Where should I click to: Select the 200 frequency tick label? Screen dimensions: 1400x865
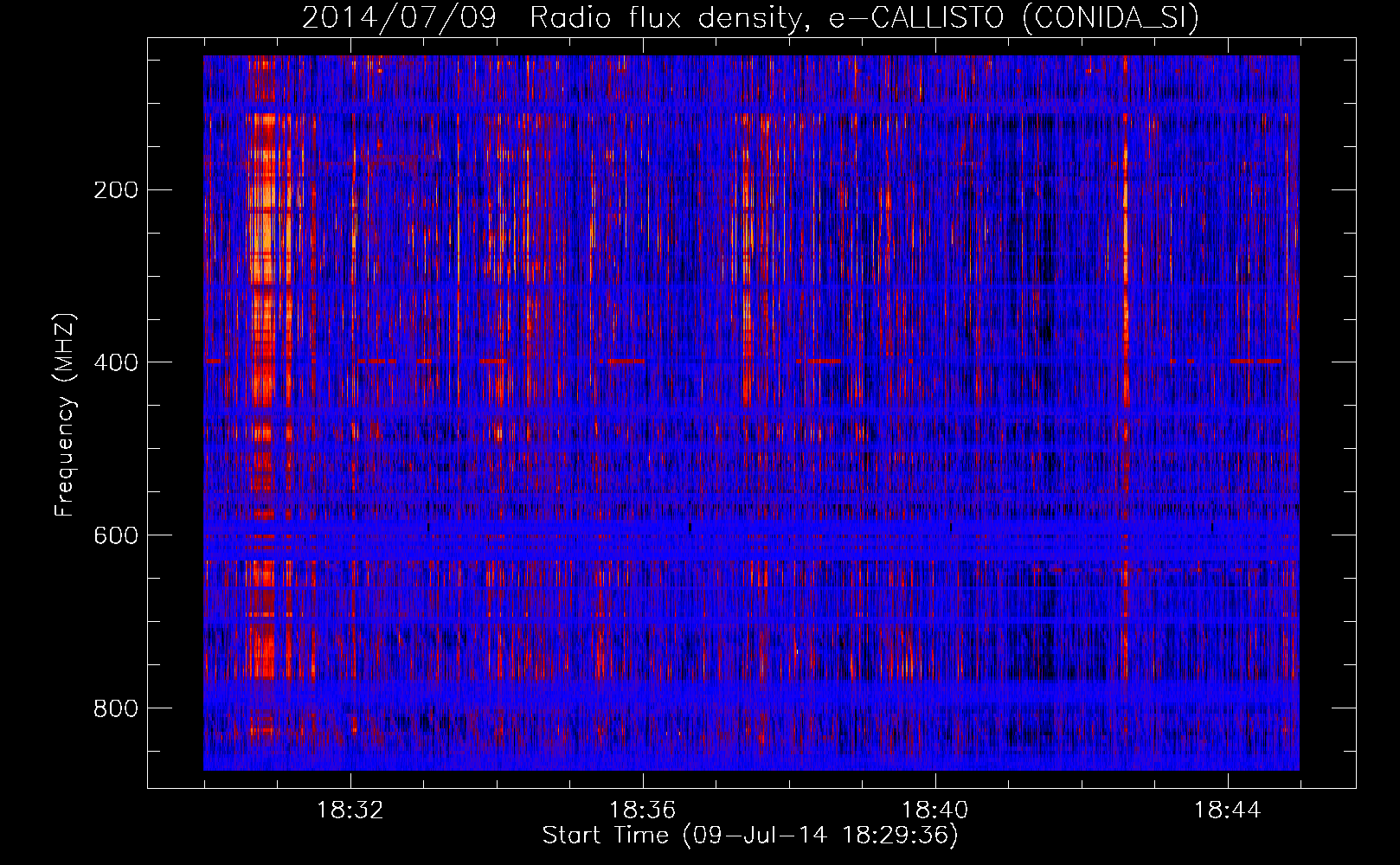pyautogui.click(x=116, y=190)
